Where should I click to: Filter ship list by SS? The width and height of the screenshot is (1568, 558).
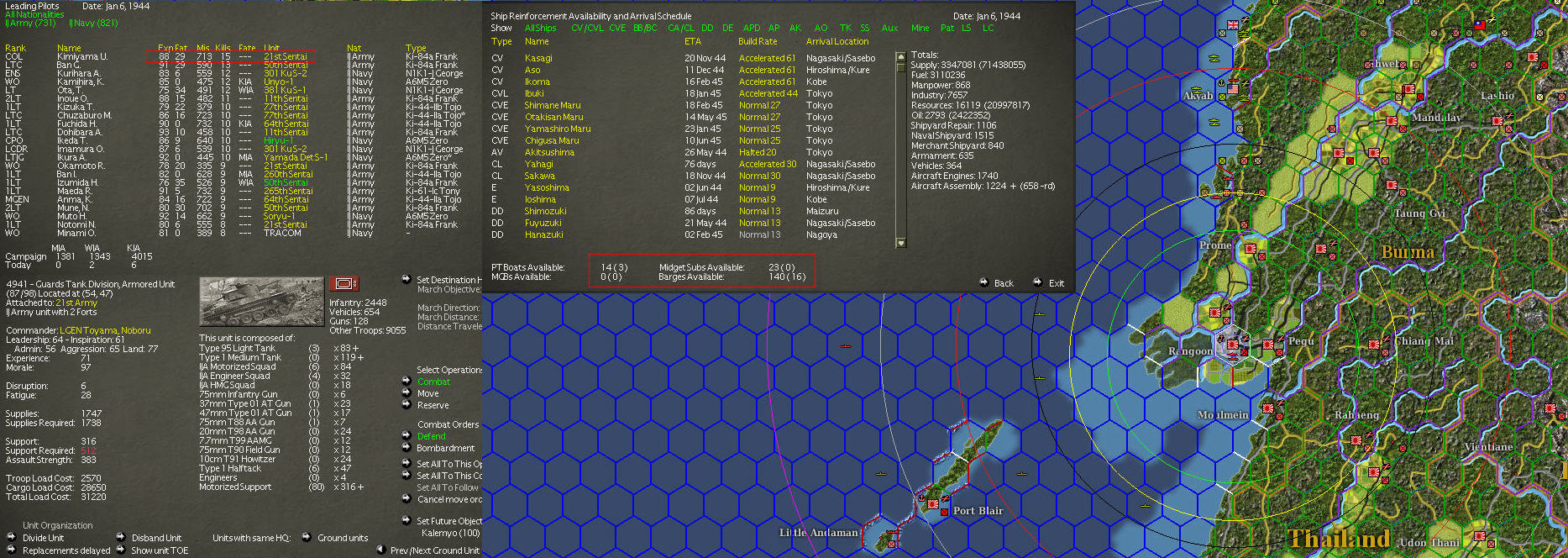[x=864, y=28]
